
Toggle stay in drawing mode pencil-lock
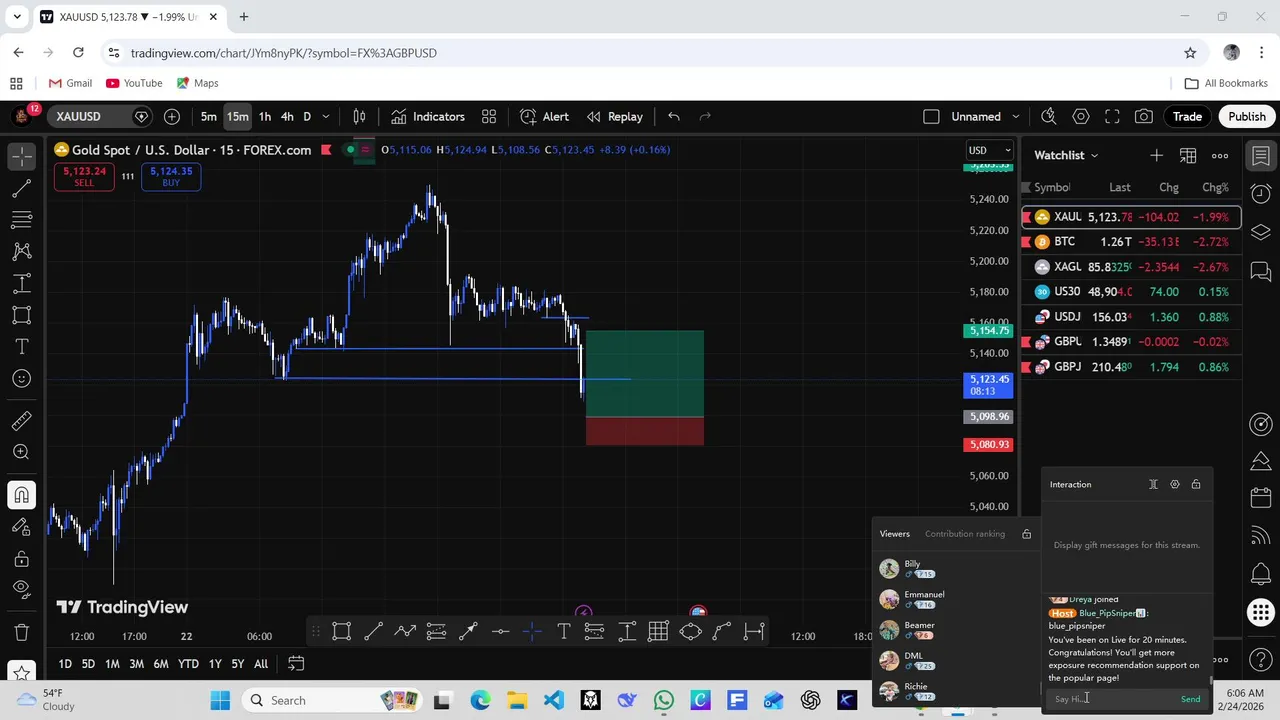(x=21, y=527)
